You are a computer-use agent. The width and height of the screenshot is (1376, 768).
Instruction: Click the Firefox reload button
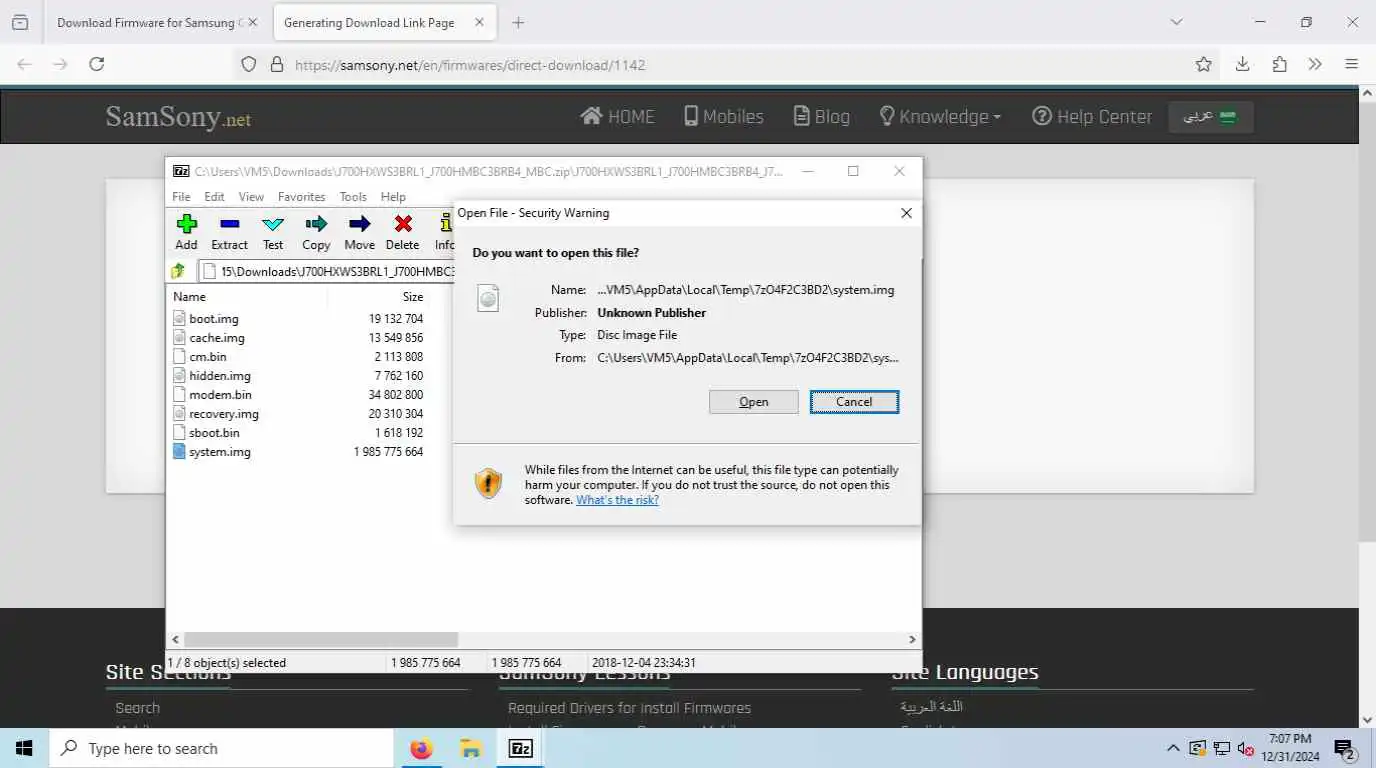pos(97,64)
